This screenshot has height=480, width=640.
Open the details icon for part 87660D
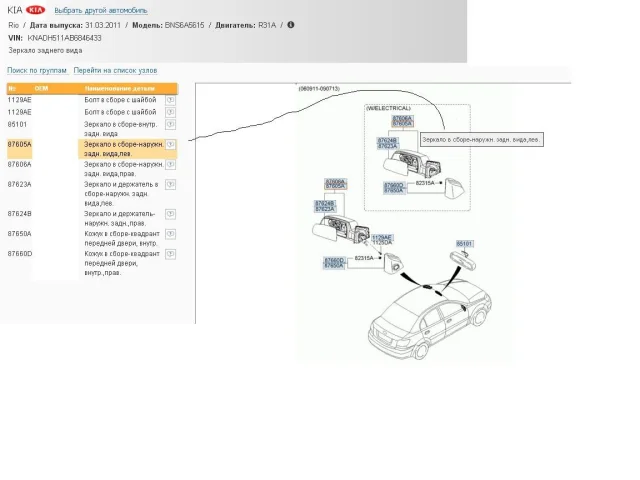[170, 254]
